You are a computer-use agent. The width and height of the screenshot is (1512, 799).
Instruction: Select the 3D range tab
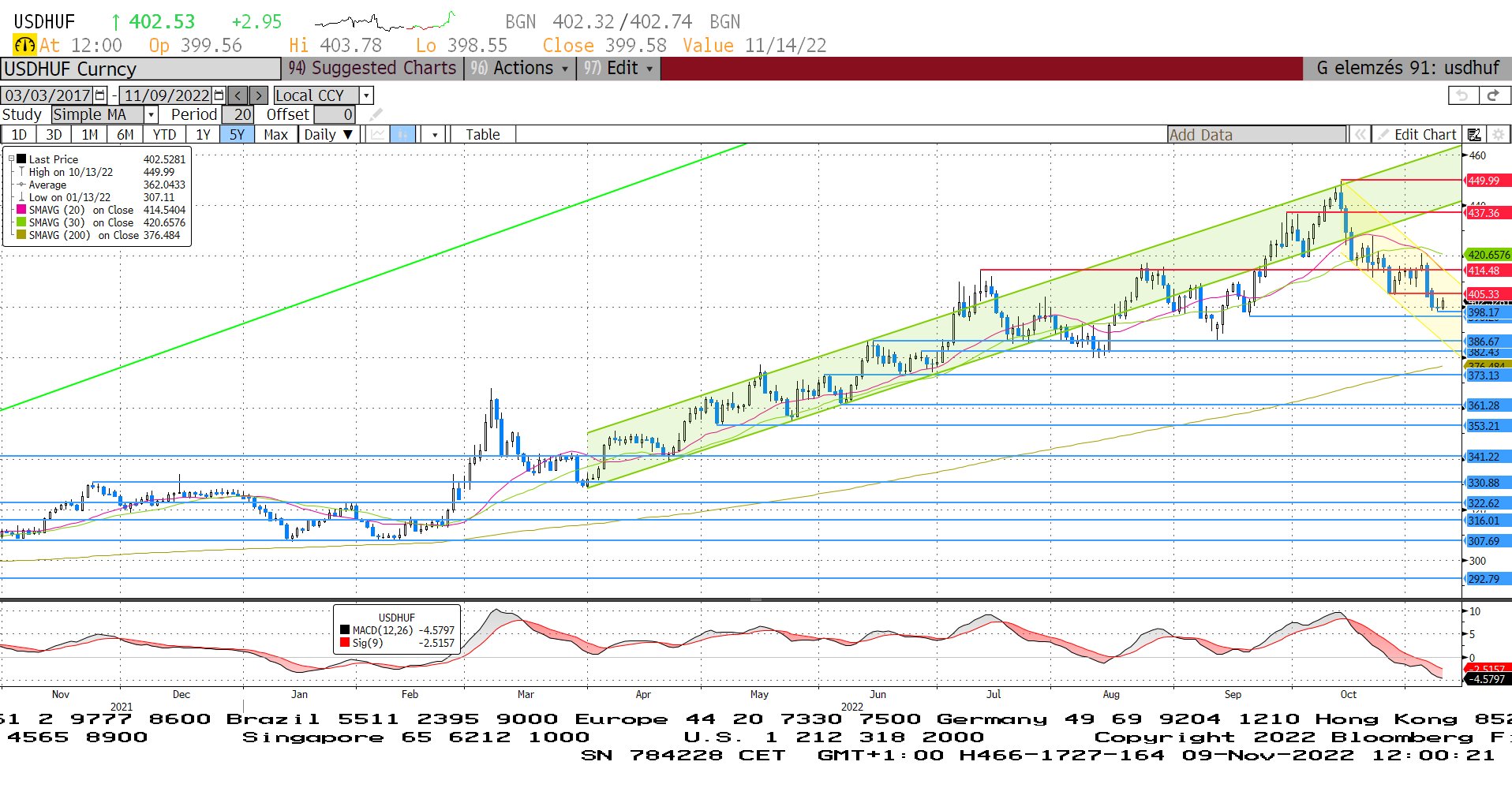pyautogui.click(x=54, y=134)
